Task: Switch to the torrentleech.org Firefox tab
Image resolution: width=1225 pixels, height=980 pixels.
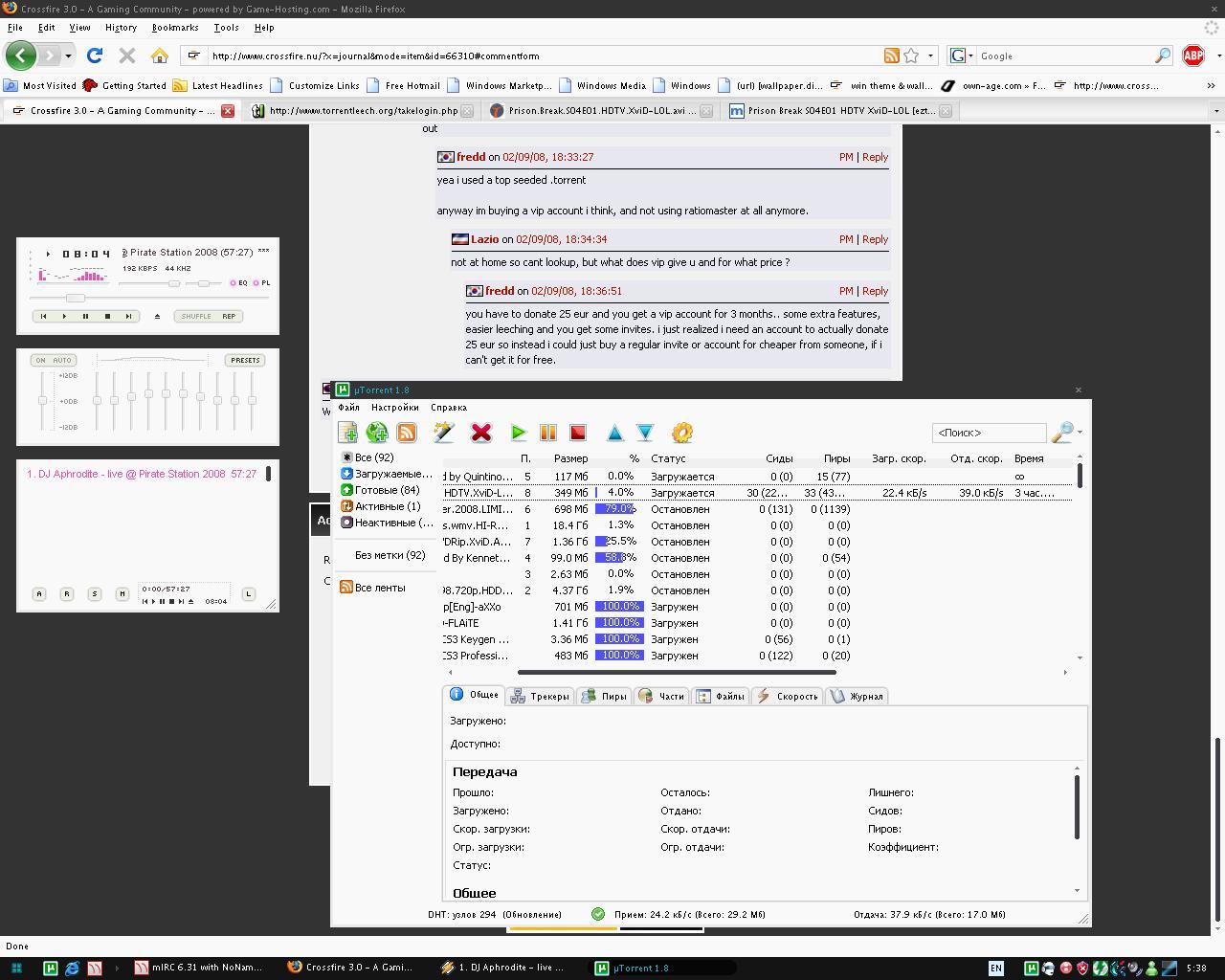Action: [x=361, y=110]
